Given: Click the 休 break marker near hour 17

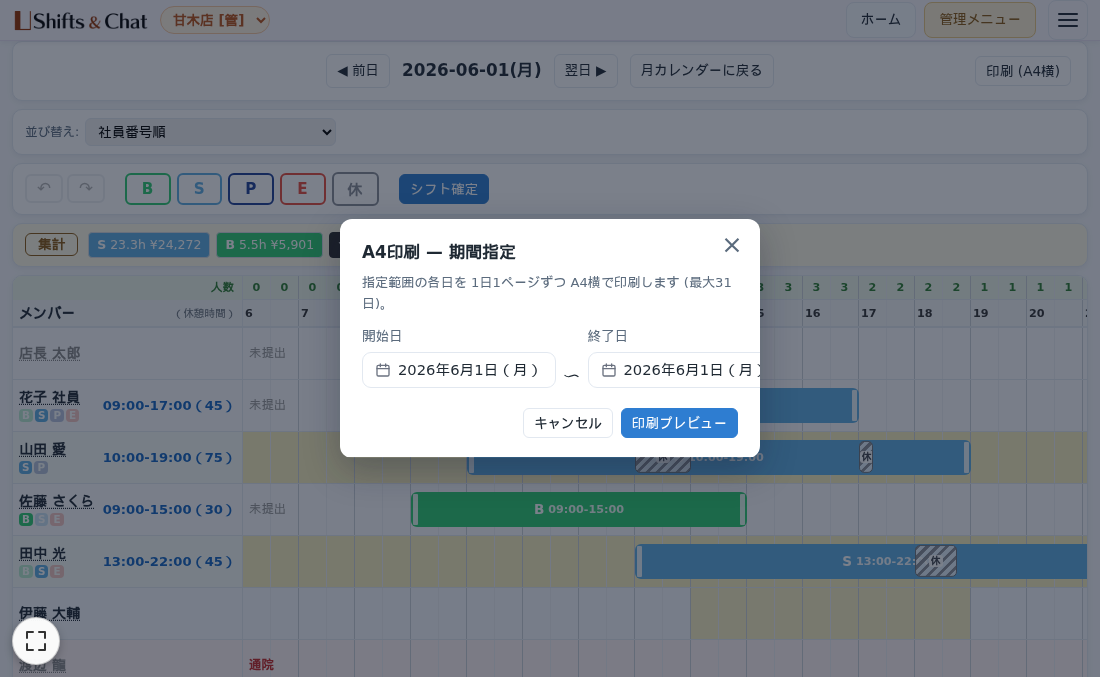Looking at the screenshot, I should (x=866, y=457).
